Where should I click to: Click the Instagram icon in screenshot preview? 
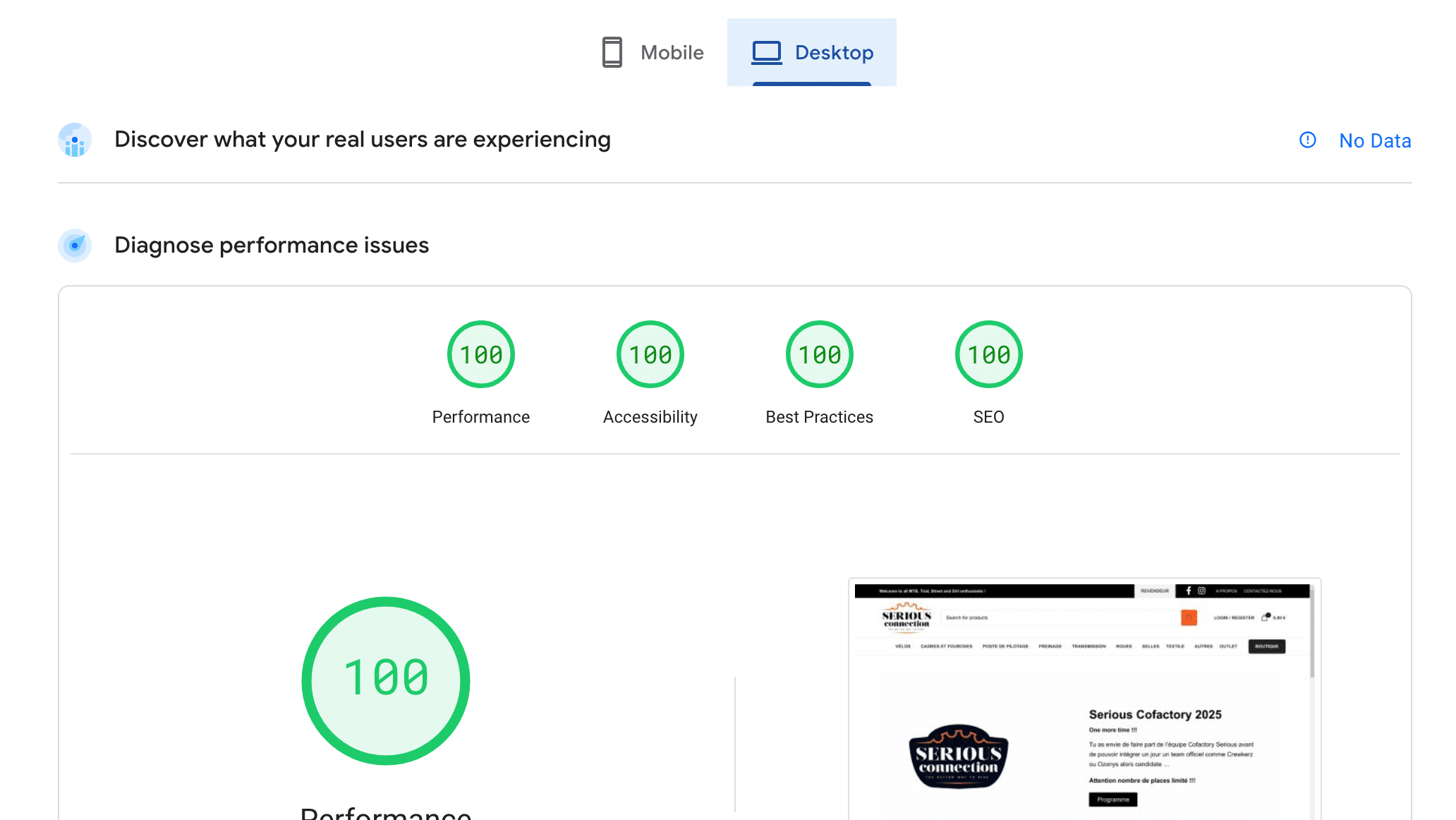coord(1201,591)
